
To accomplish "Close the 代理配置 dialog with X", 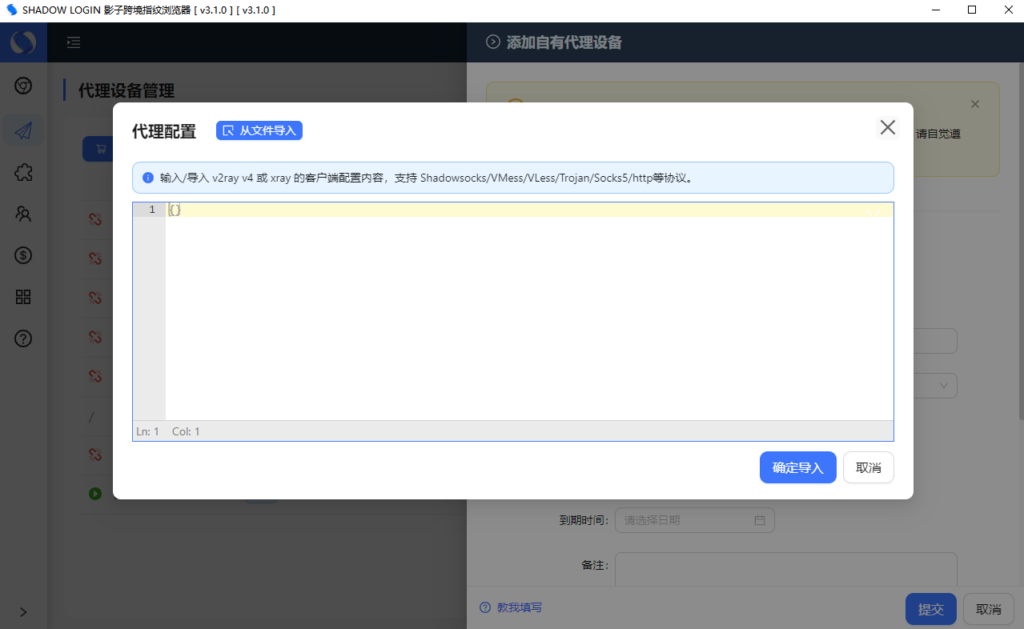I will 887,127.
